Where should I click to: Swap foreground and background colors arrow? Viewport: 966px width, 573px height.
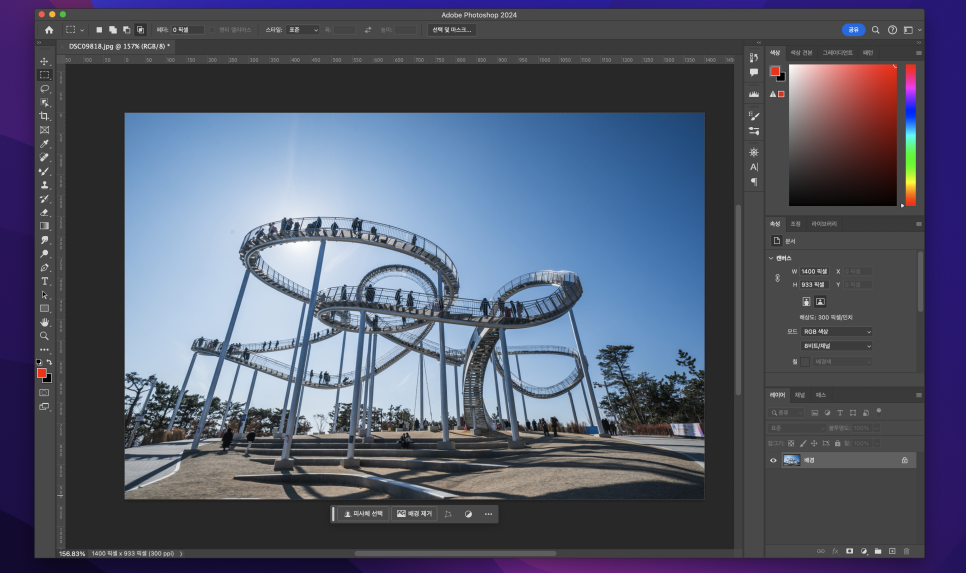(x=49, y=362)
